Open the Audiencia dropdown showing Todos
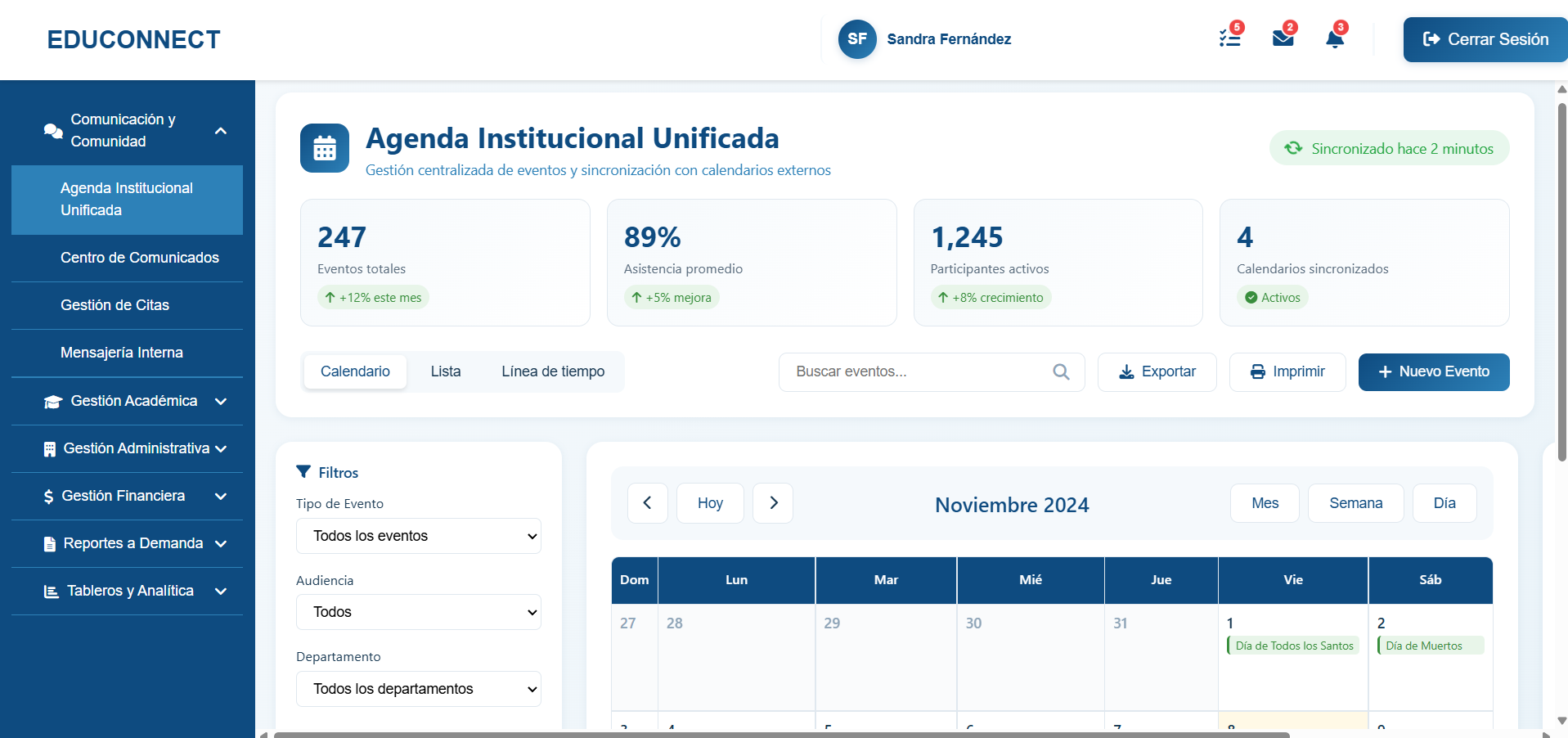The height and width of the screenshot is (738, 1568). (418, 611)
